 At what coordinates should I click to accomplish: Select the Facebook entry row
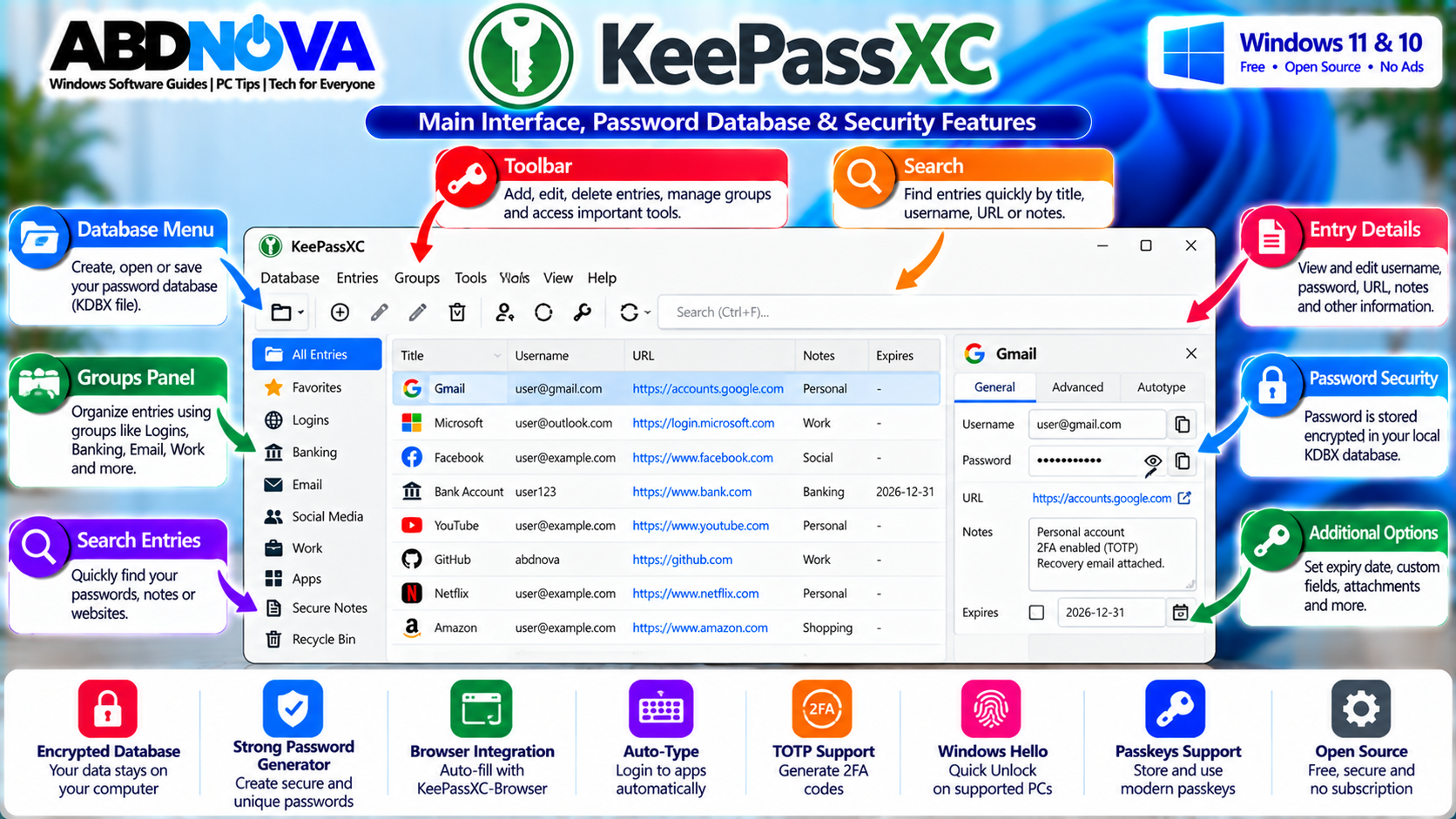coord(666,458)
